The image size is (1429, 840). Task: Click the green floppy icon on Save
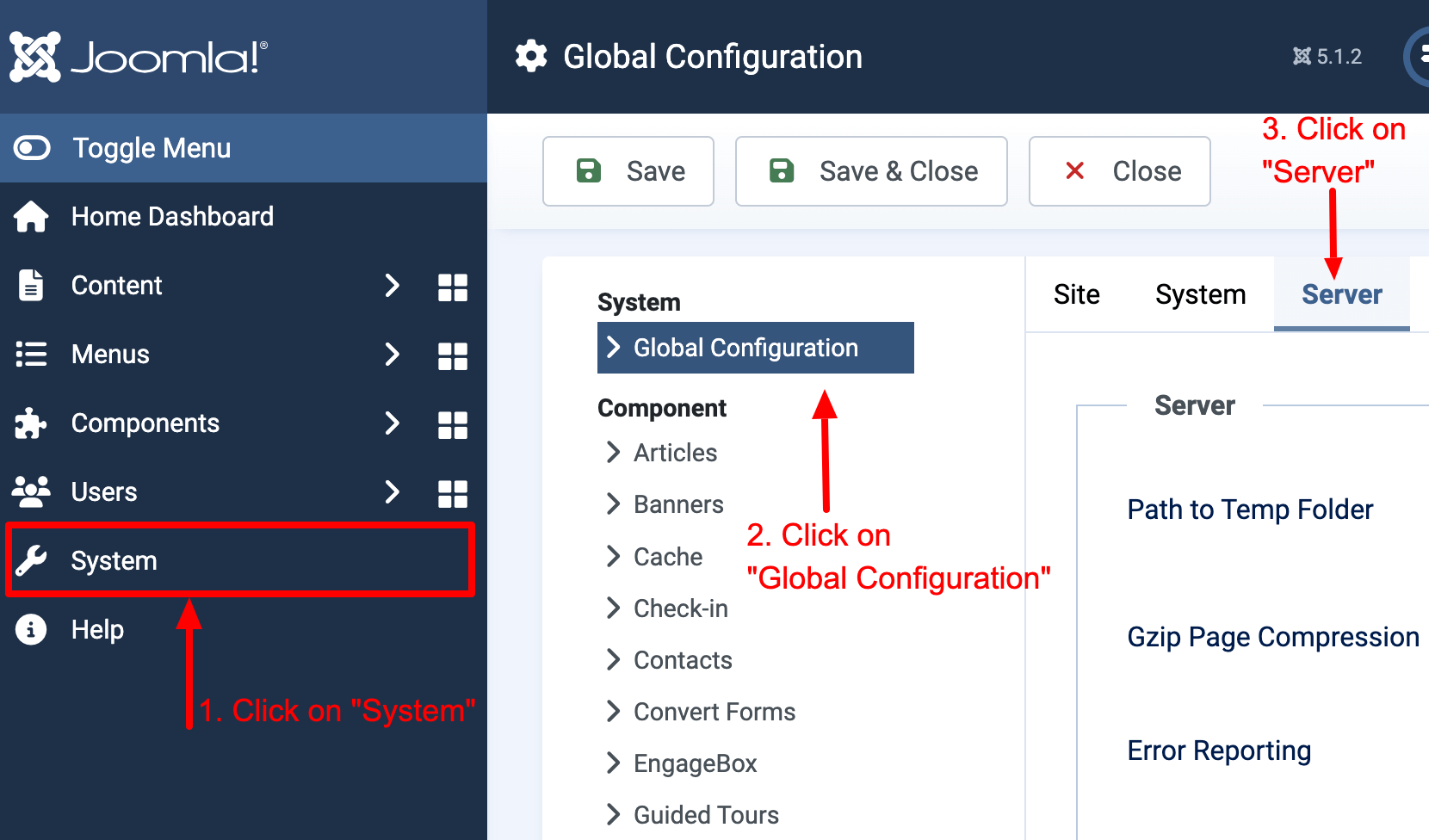589,170
